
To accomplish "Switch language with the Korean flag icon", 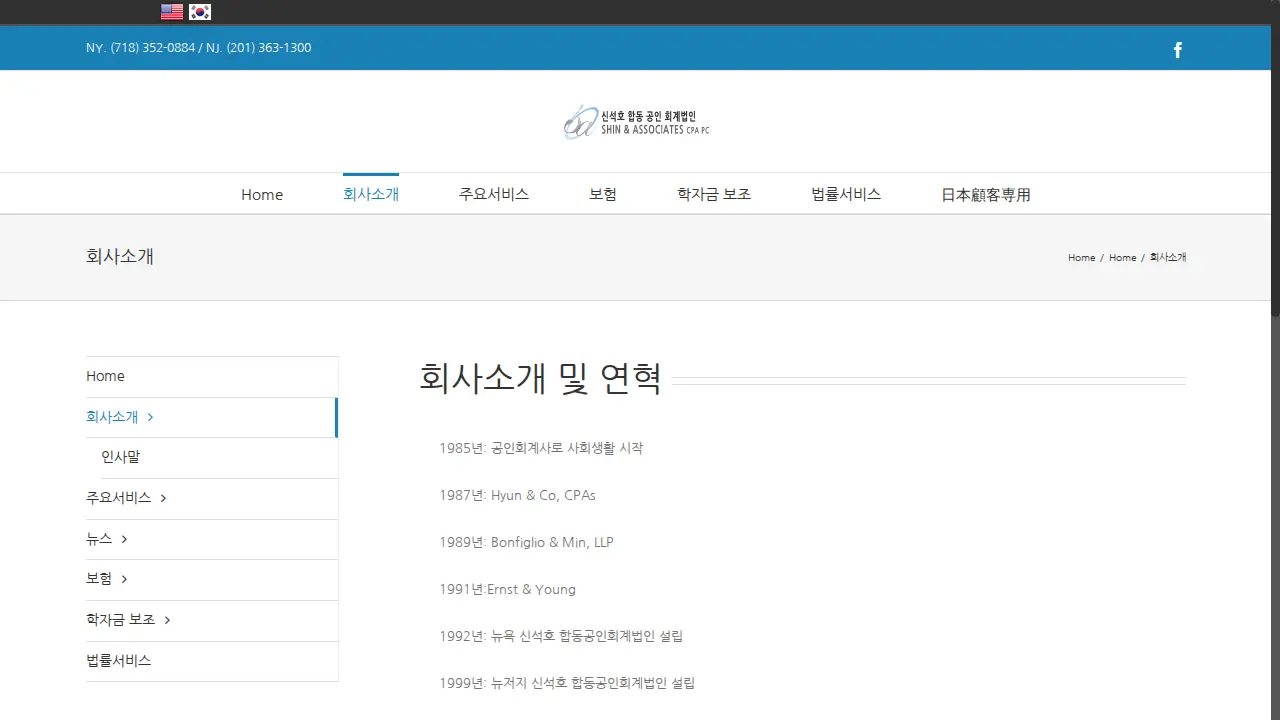I will click(200, 12).
